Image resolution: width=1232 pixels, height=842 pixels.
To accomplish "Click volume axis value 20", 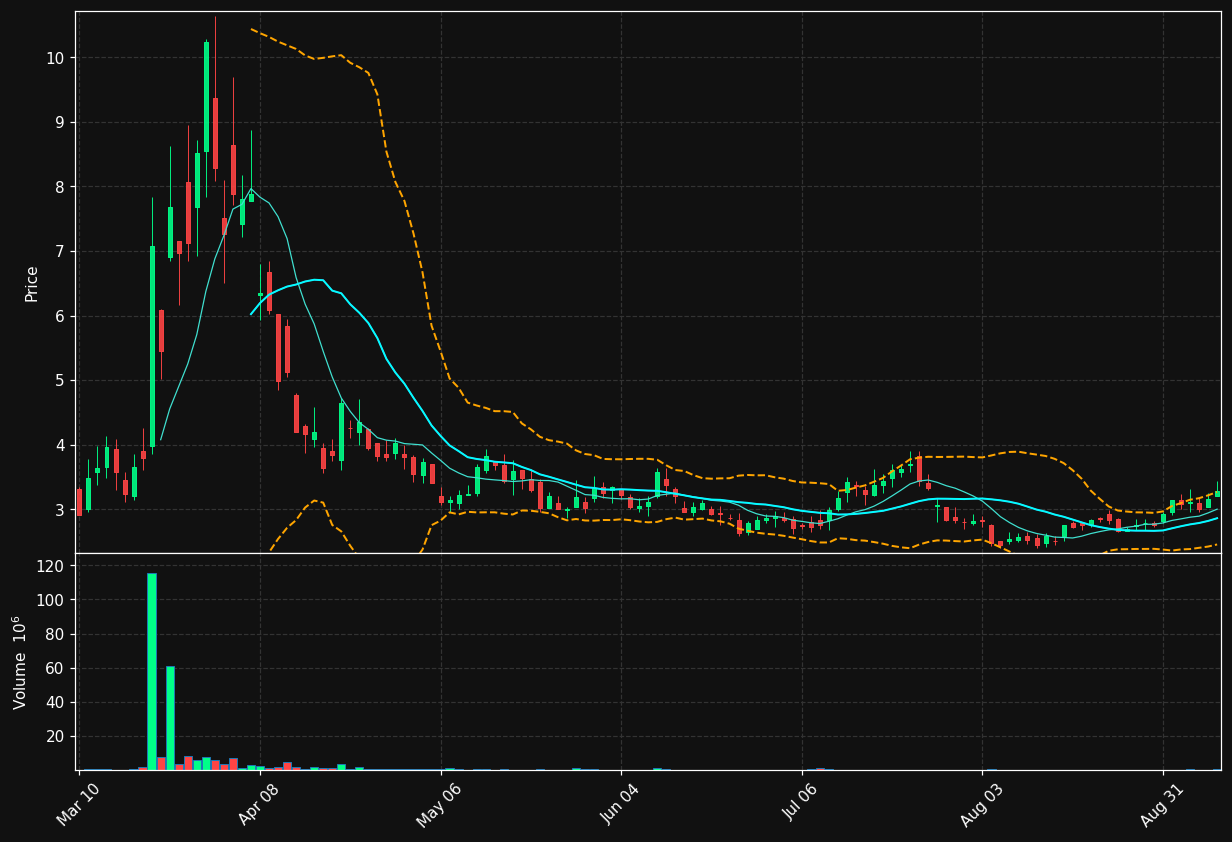I will [56, 737].
